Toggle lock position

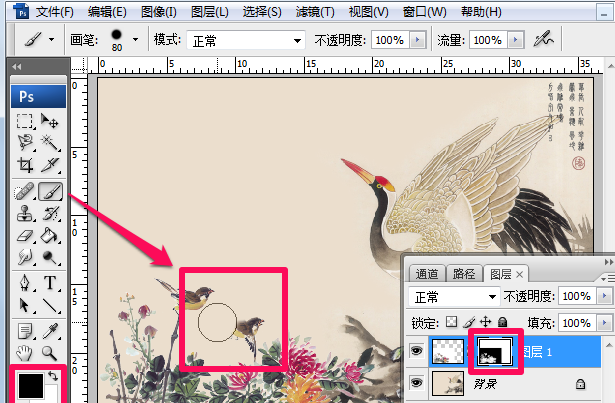486,322
